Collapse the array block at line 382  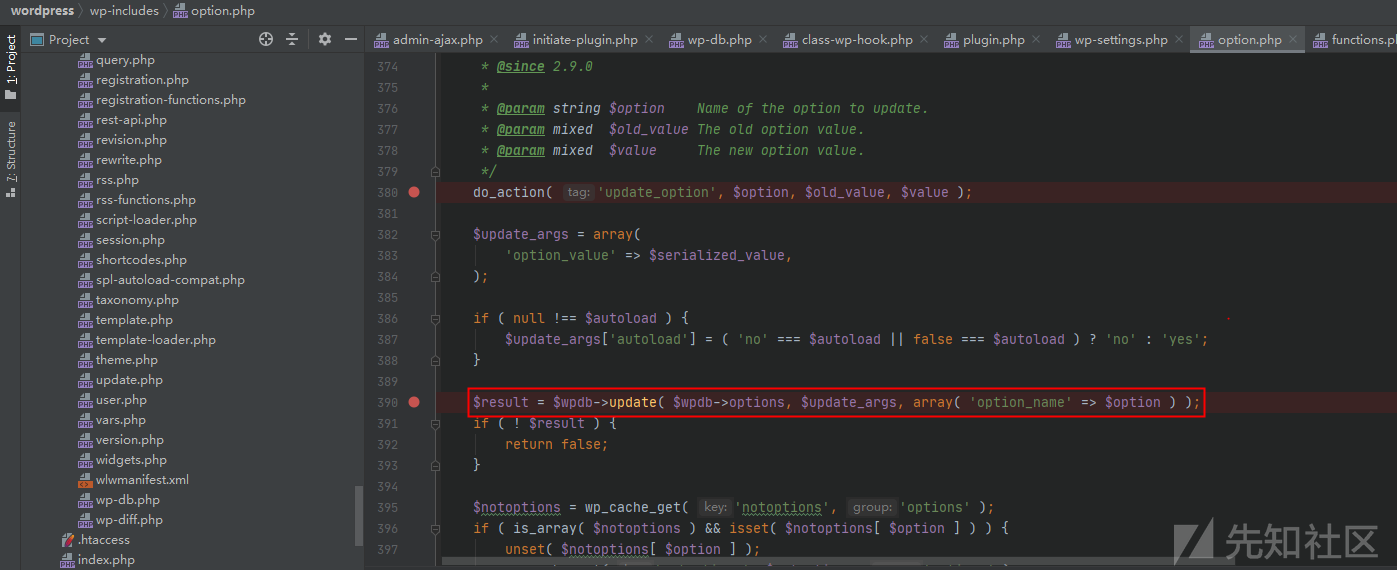(436, 234)
